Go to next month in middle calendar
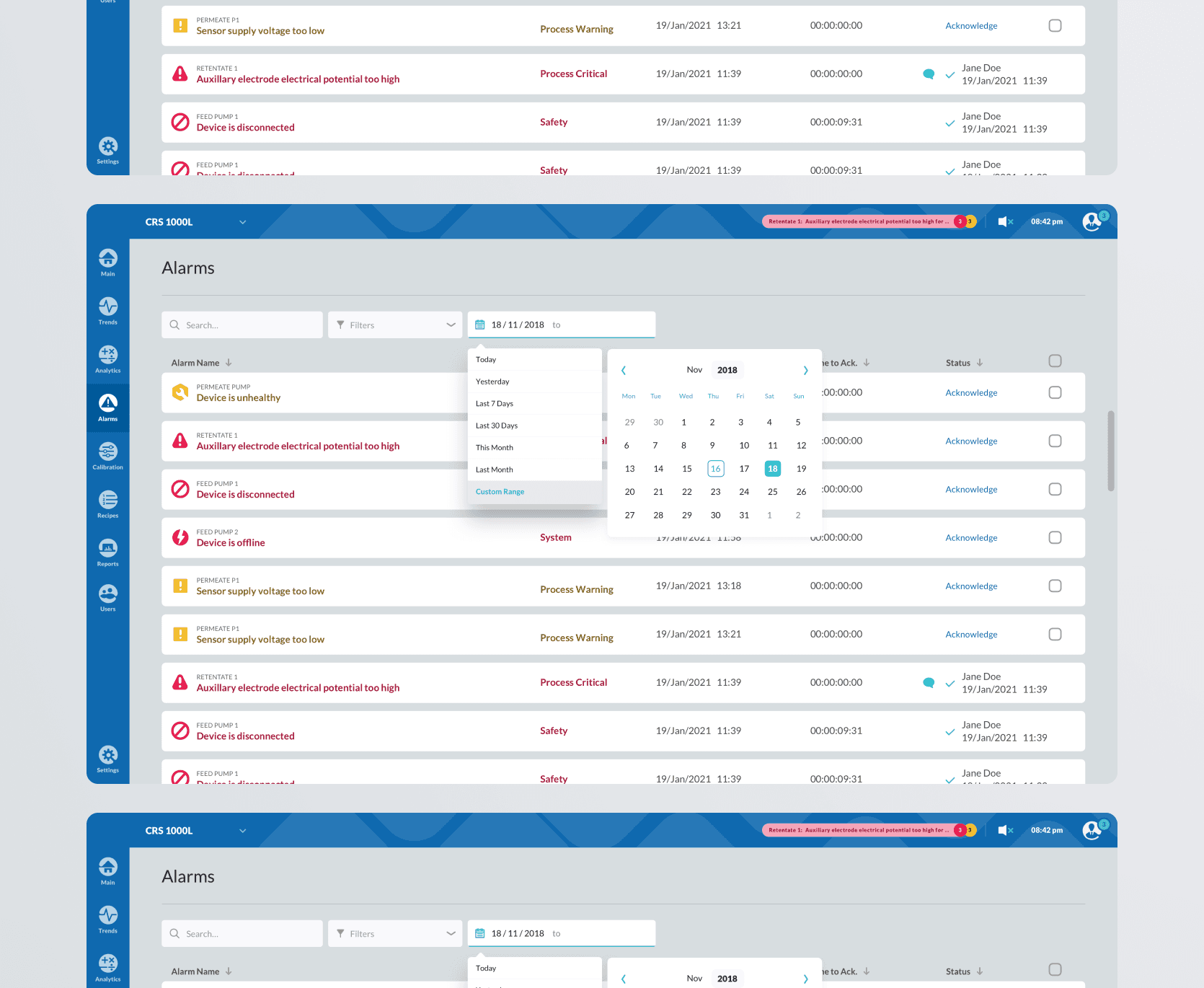Image resolution: width=1204 pixels, height=988 pixels. click(805, 370)
